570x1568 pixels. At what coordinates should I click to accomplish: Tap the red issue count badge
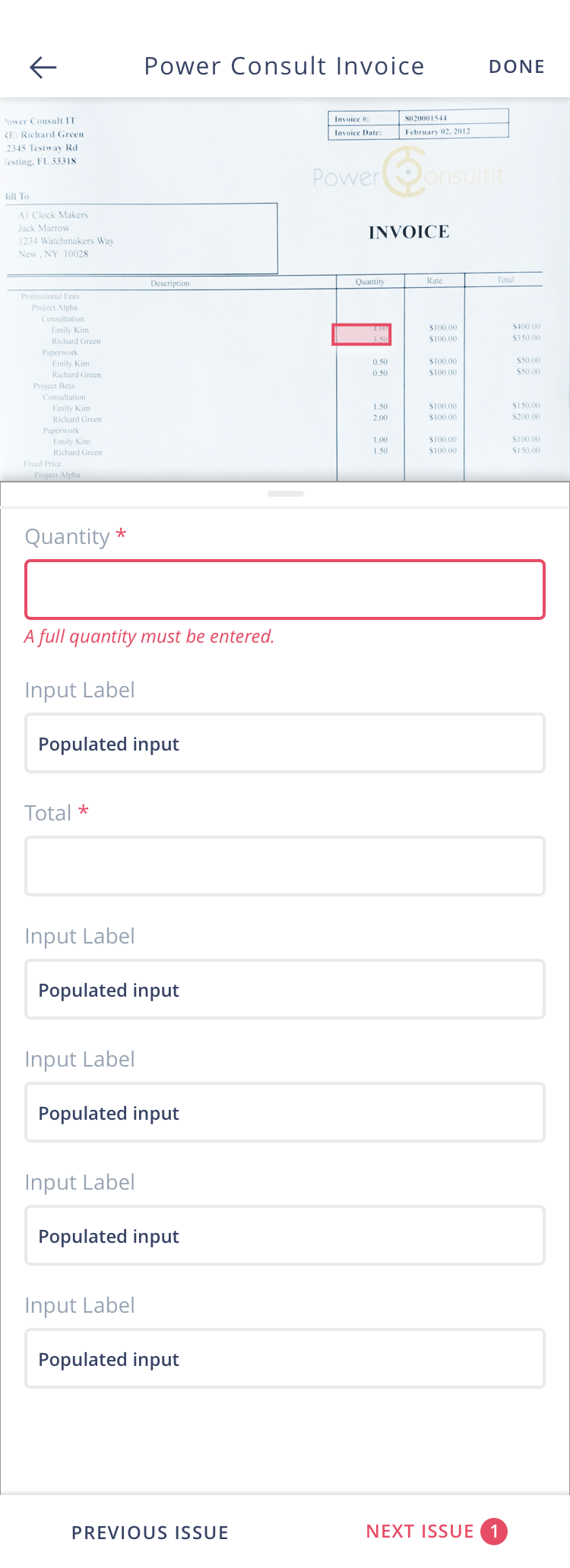click(x=494, y=1532)
